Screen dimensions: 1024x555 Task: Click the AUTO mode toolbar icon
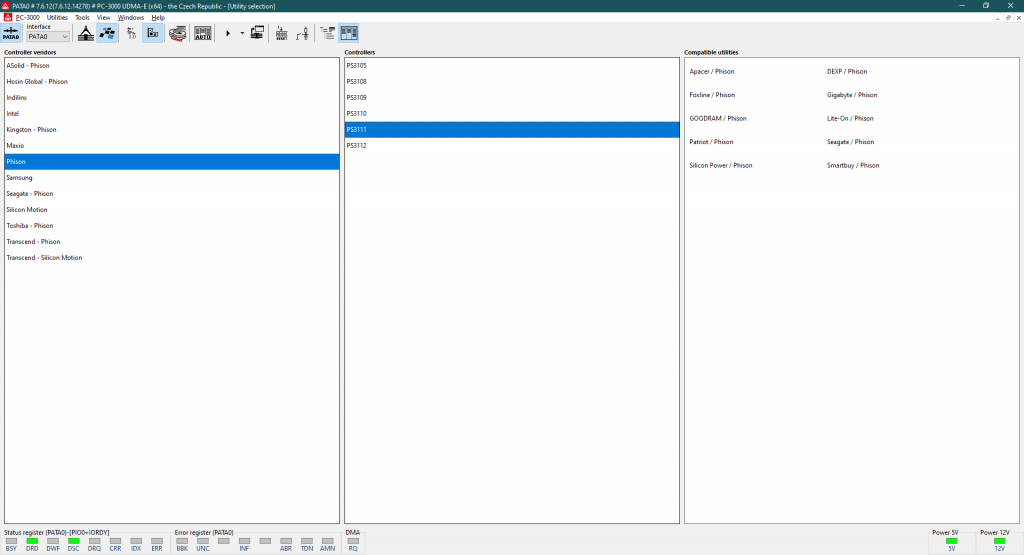click(203, 33)
